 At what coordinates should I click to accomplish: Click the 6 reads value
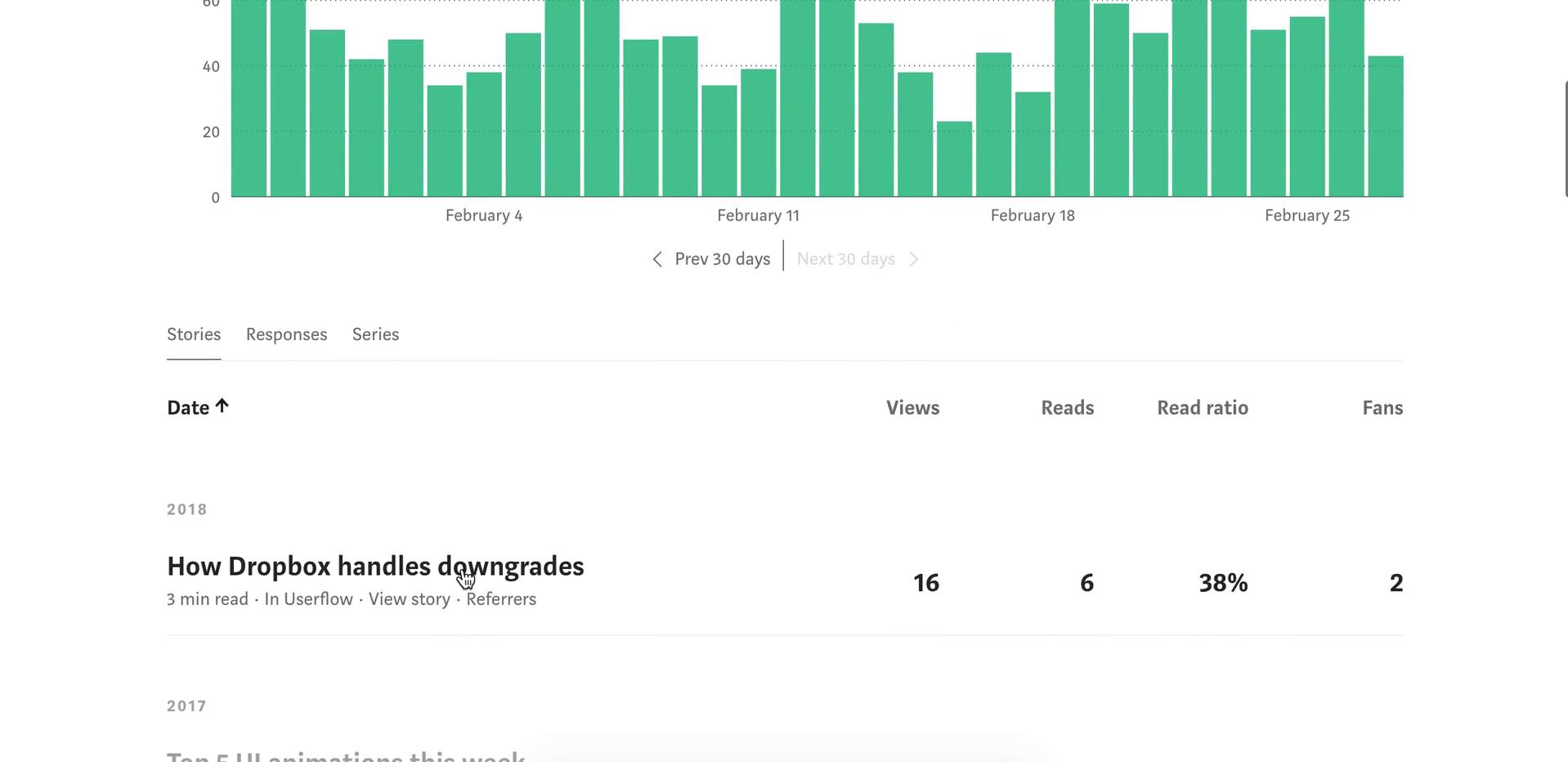coord(1086,583)
